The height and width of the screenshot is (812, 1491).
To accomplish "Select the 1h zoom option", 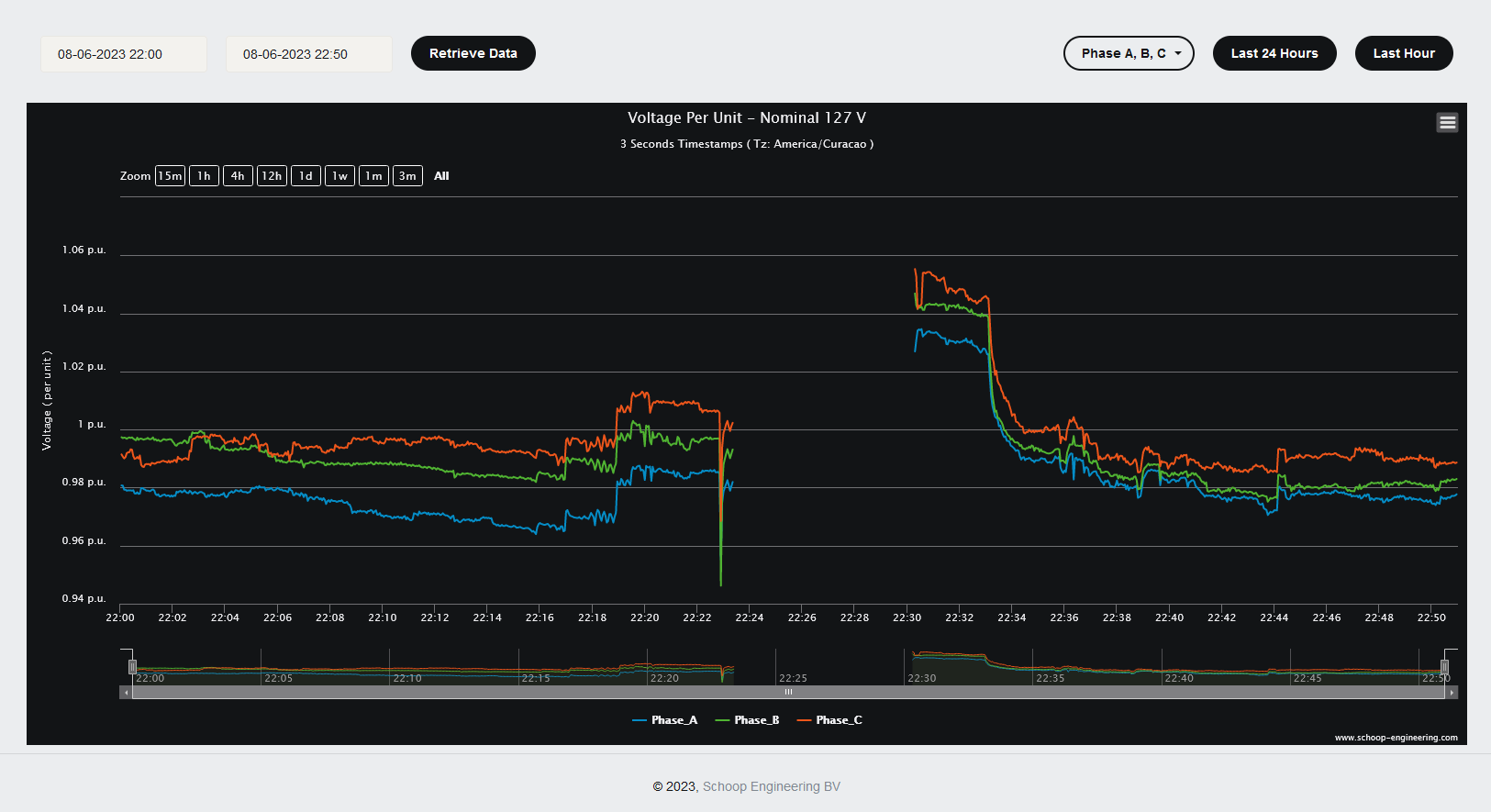I will 204,176.
